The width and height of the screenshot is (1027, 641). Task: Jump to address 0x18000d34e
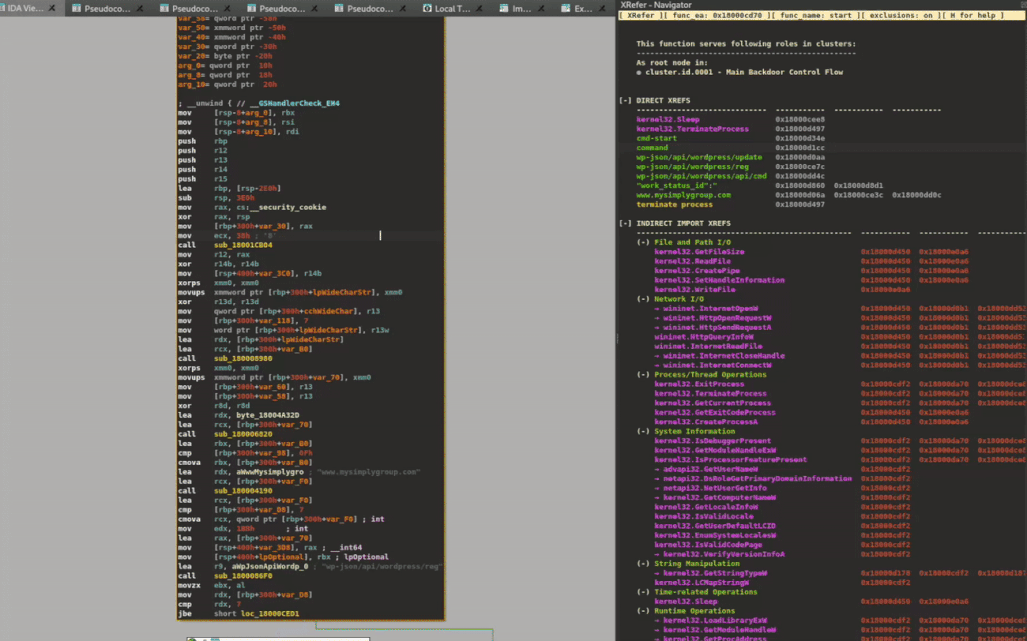tap(800, 138)
